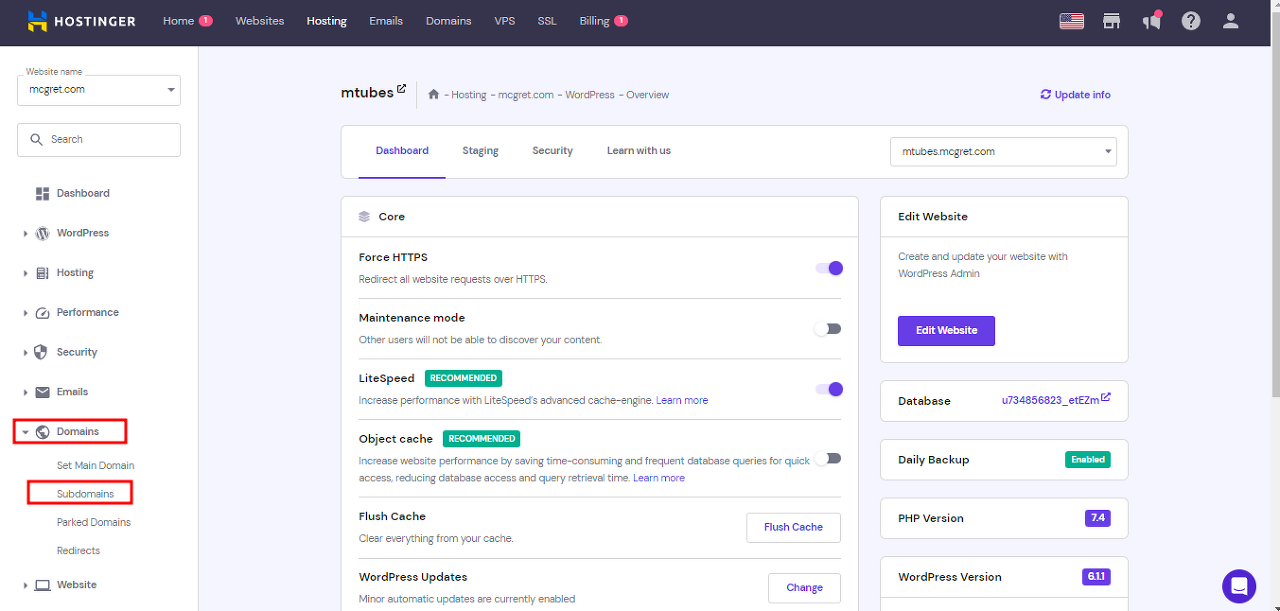The height and width of the screenshot is (611, 1280).
Task: Click the home icon in the breadcrumb
Action: pos(433,95)
